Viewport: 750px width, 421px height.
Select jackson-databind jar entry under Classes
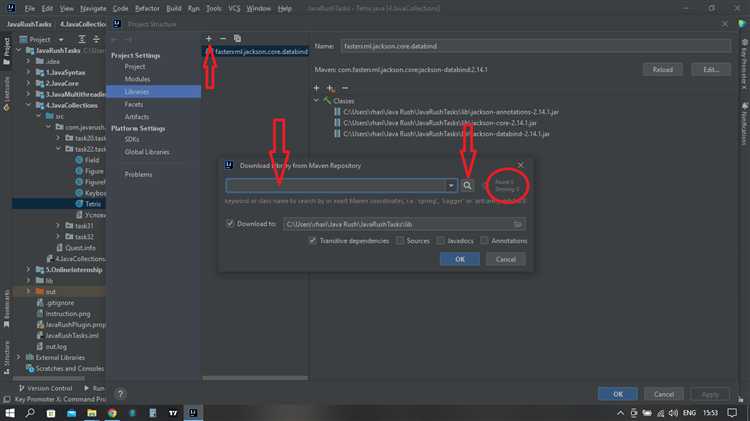446,134
